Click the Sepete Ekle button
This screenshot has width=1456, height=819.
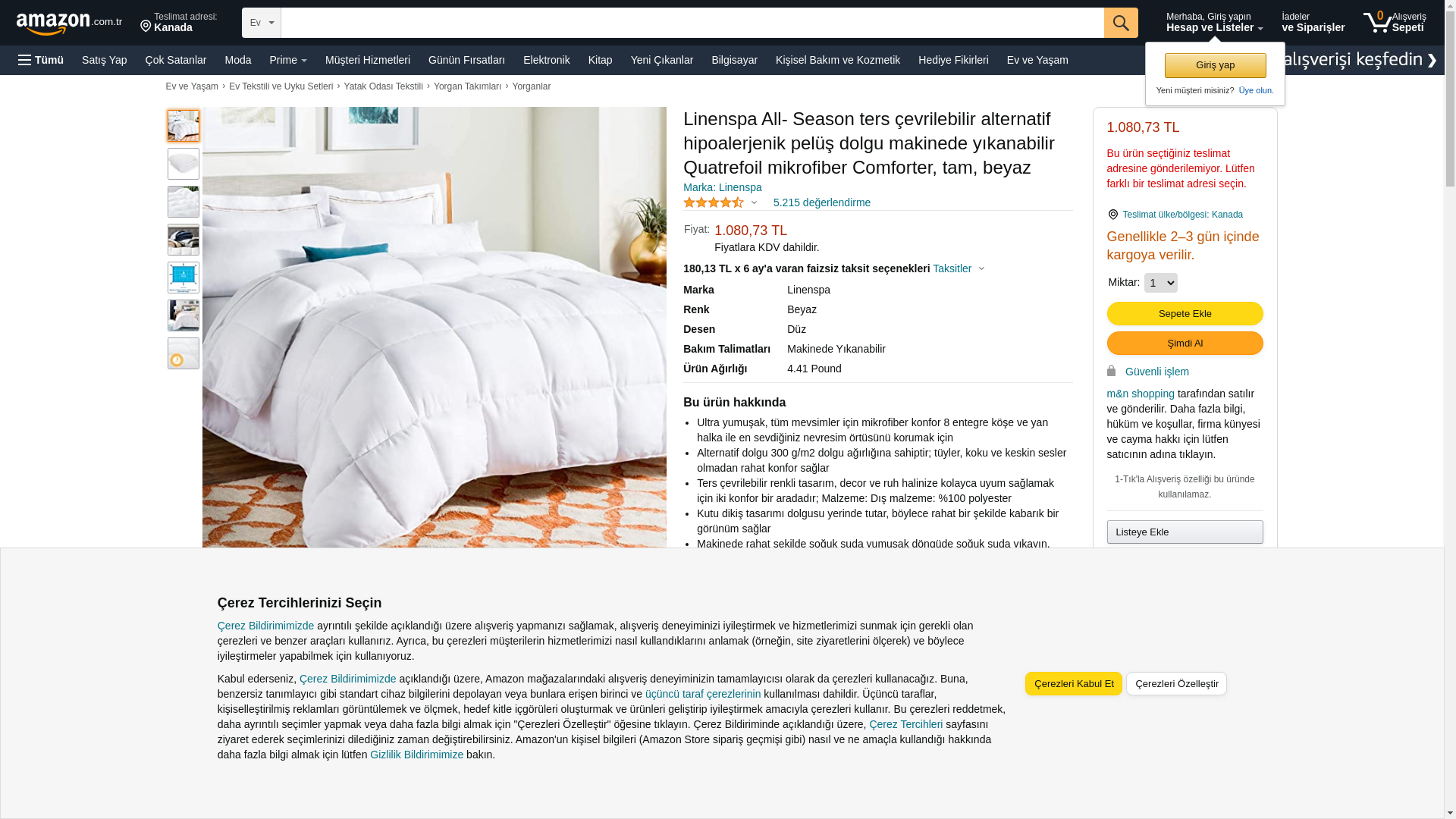click(x=1185, y=314)
